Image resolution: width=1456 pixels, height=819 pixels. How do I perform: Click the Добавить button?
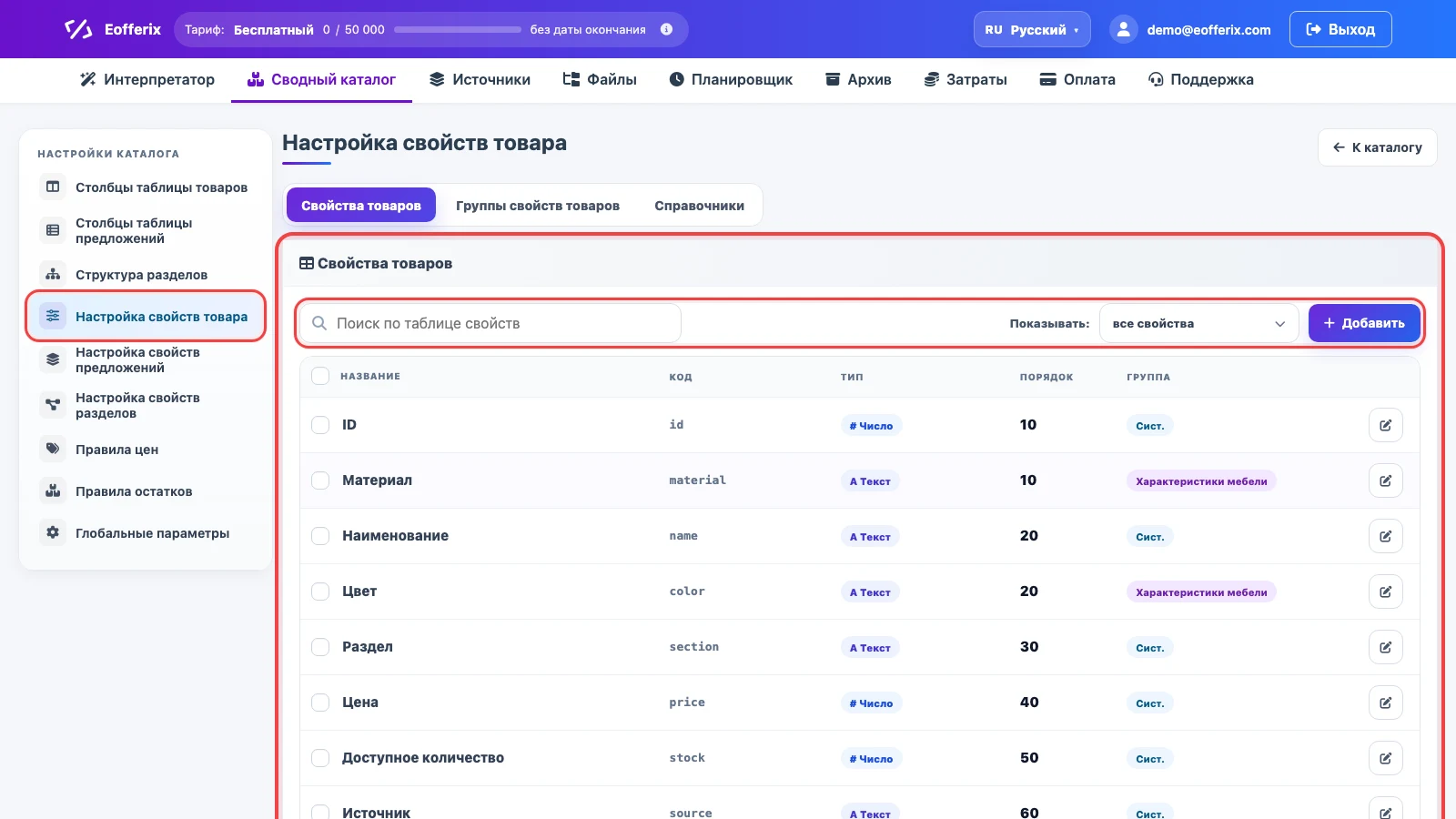point(1364,323)
